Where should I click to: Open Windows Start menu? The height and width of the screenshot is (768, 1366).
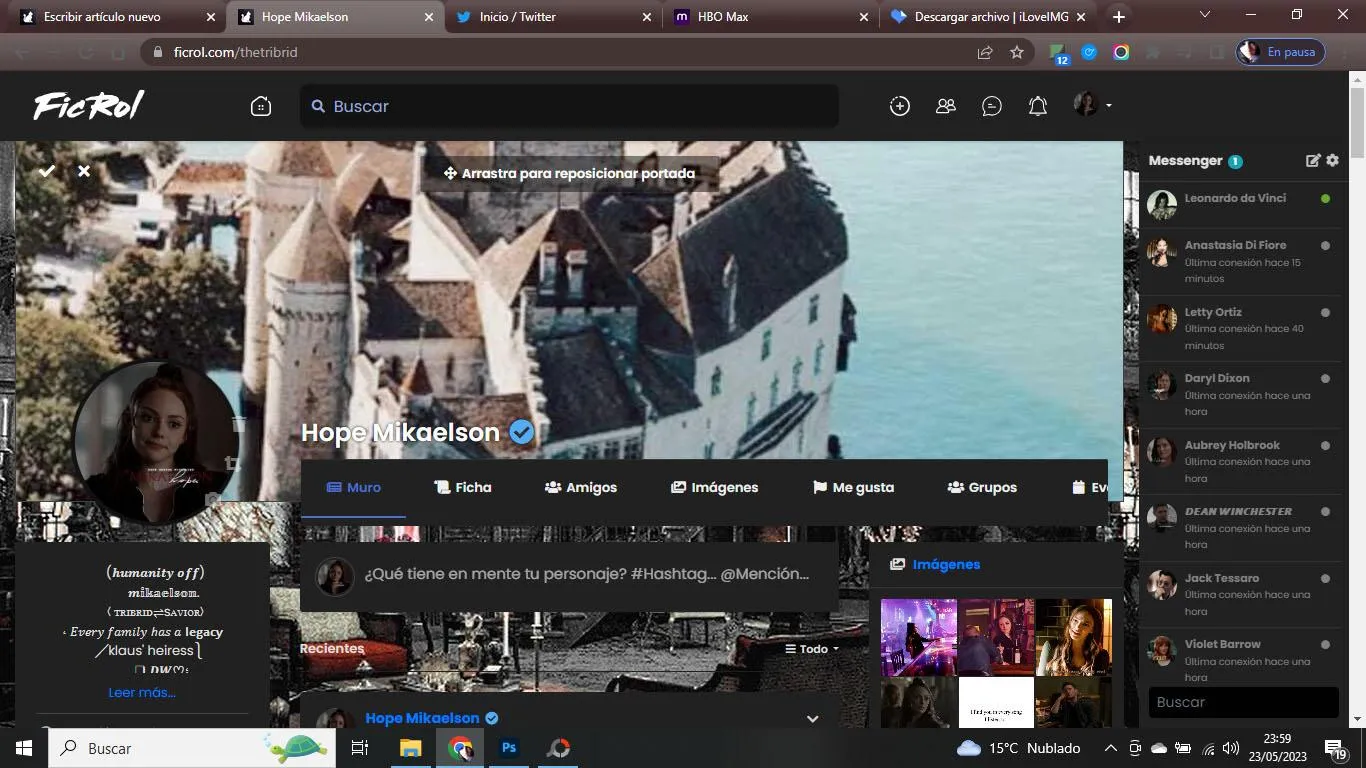coord(23,748)
